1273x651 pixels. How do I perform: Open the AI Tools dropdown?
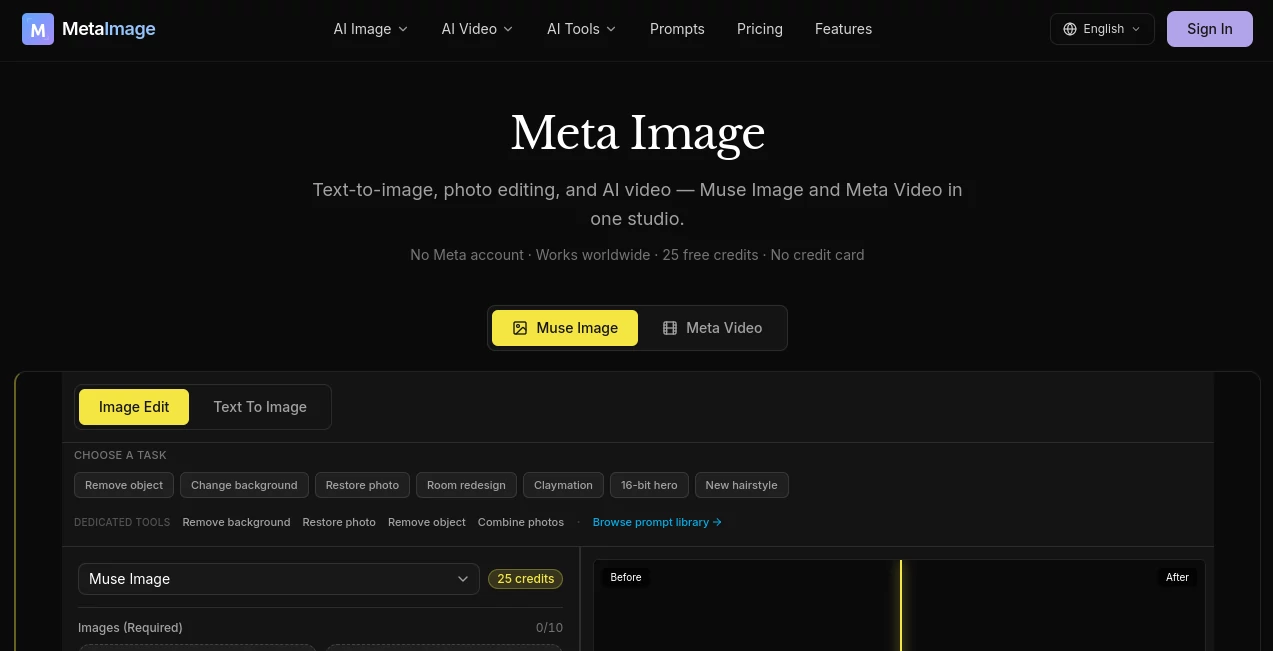(x=581, y=29)
